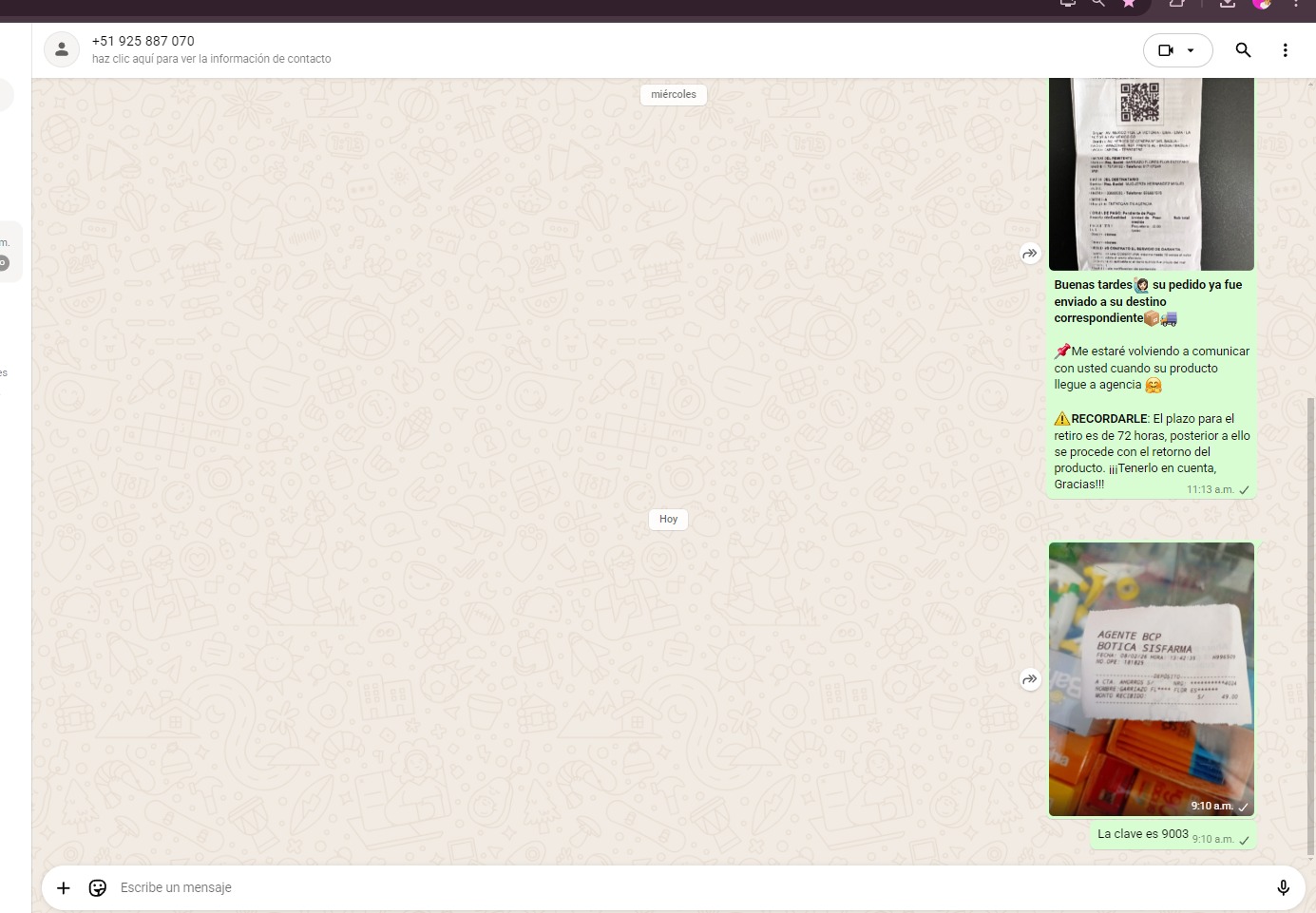Image resolution: width=1316 pixels, height=913 pixels.
Task: Forward the shipping receipt image message
Action: (x=1030, y=254)
